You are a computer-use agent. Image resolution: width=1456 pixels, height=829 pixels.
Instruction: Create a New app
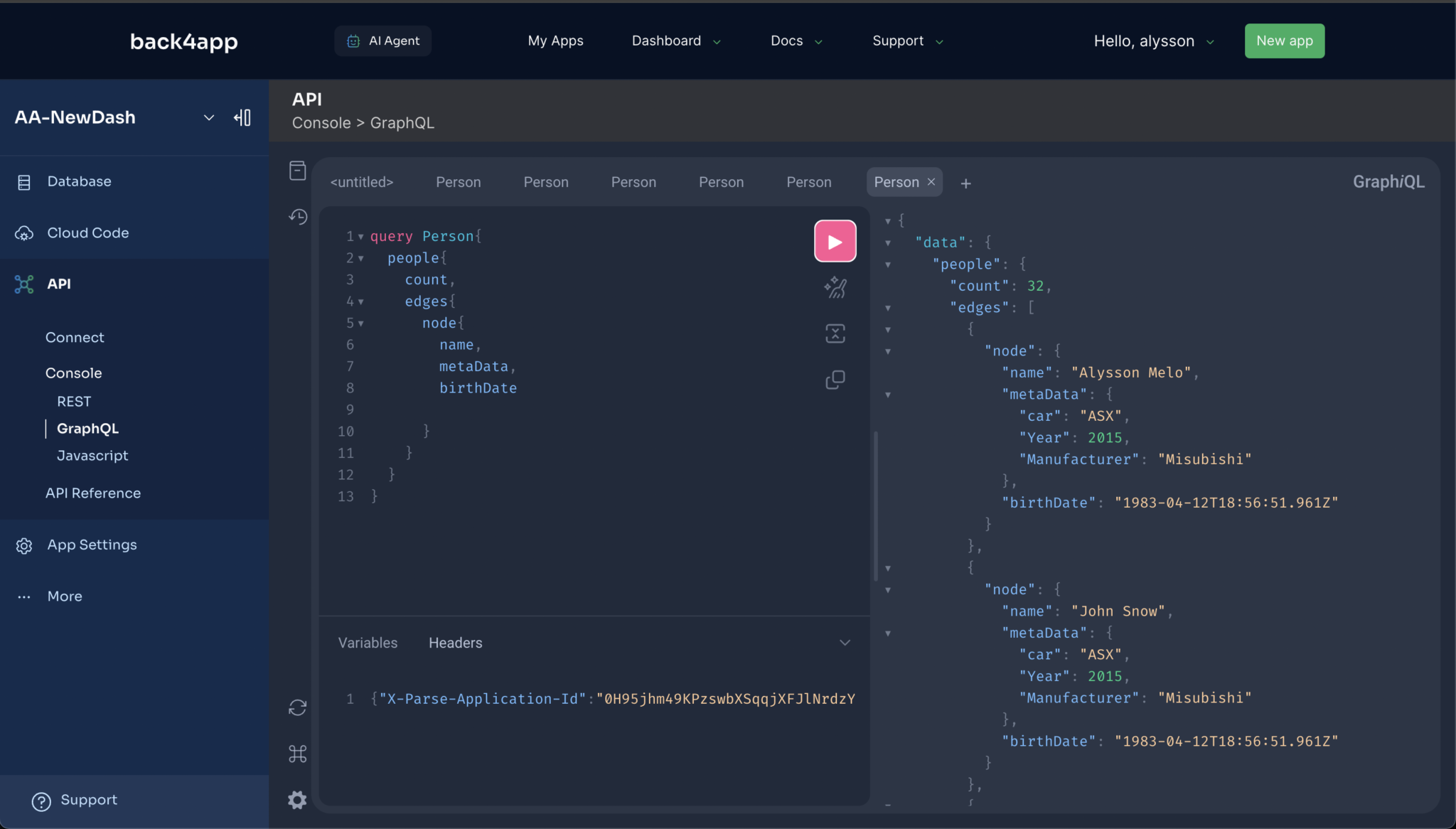pyautogui.click(x=1284, y=41)
